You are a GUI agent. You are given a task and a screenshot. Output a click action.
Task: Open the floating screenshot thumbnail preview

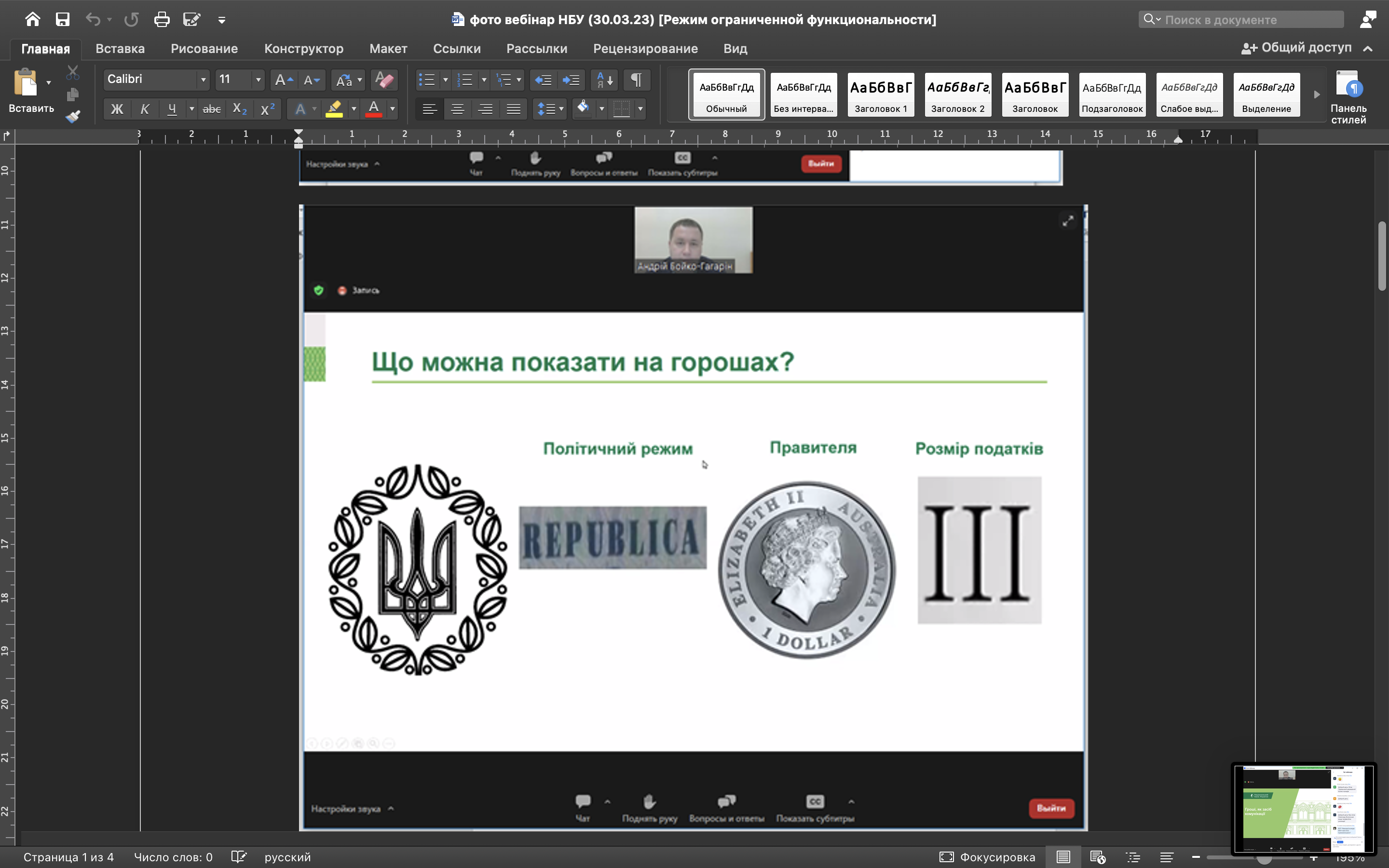click(x=1304, y=809)
